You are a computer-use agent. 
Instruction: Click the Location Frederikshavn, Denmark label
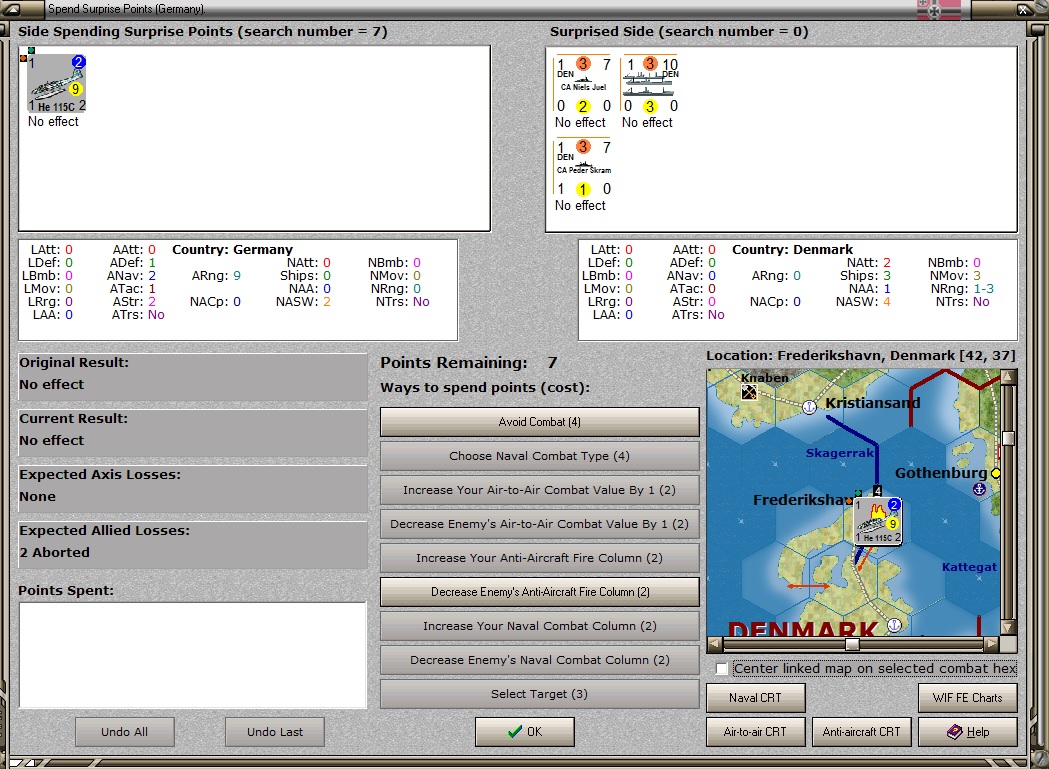point(860,355)
